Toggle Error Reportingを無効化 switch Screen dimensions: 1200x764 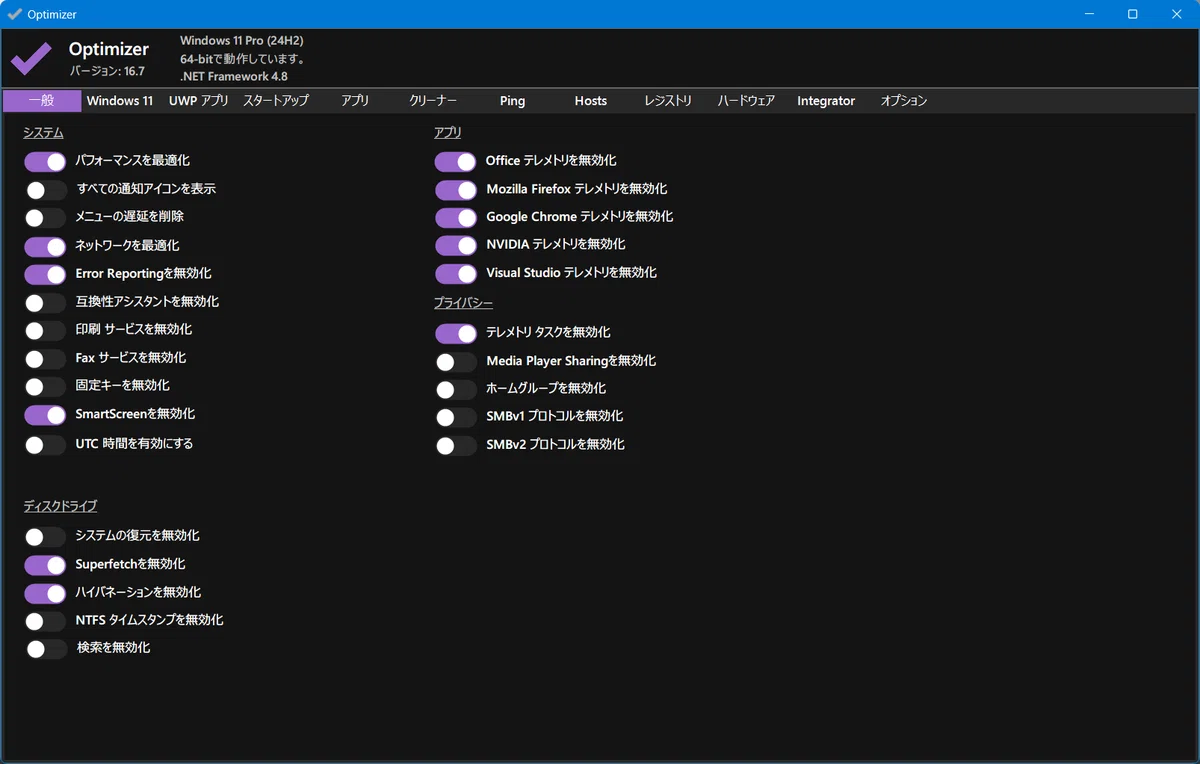click(45, 274)
